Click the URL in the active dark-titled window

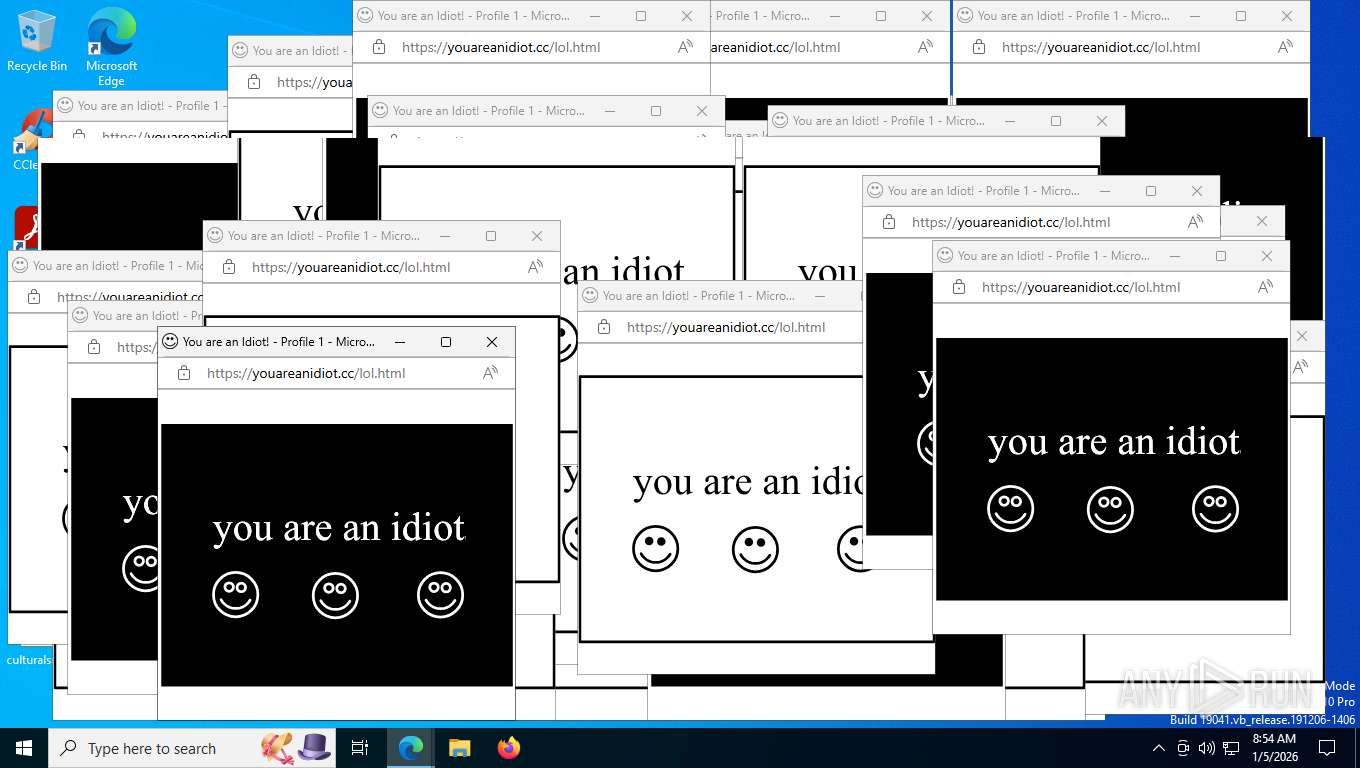point(306,373)
